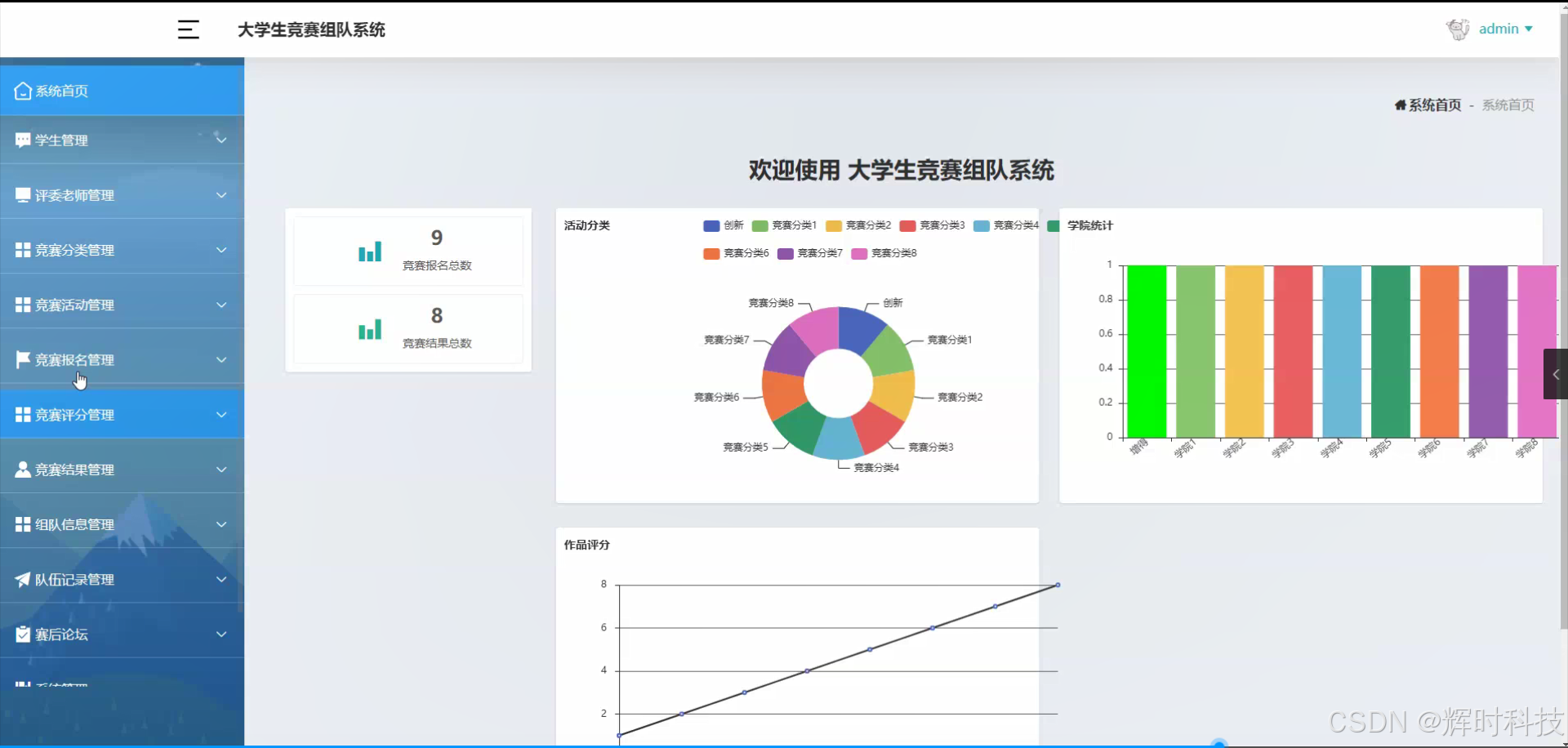
Task: Expand the 队伍记录管理 chevron
Action: pyautogui.click(x=221, y=579)
